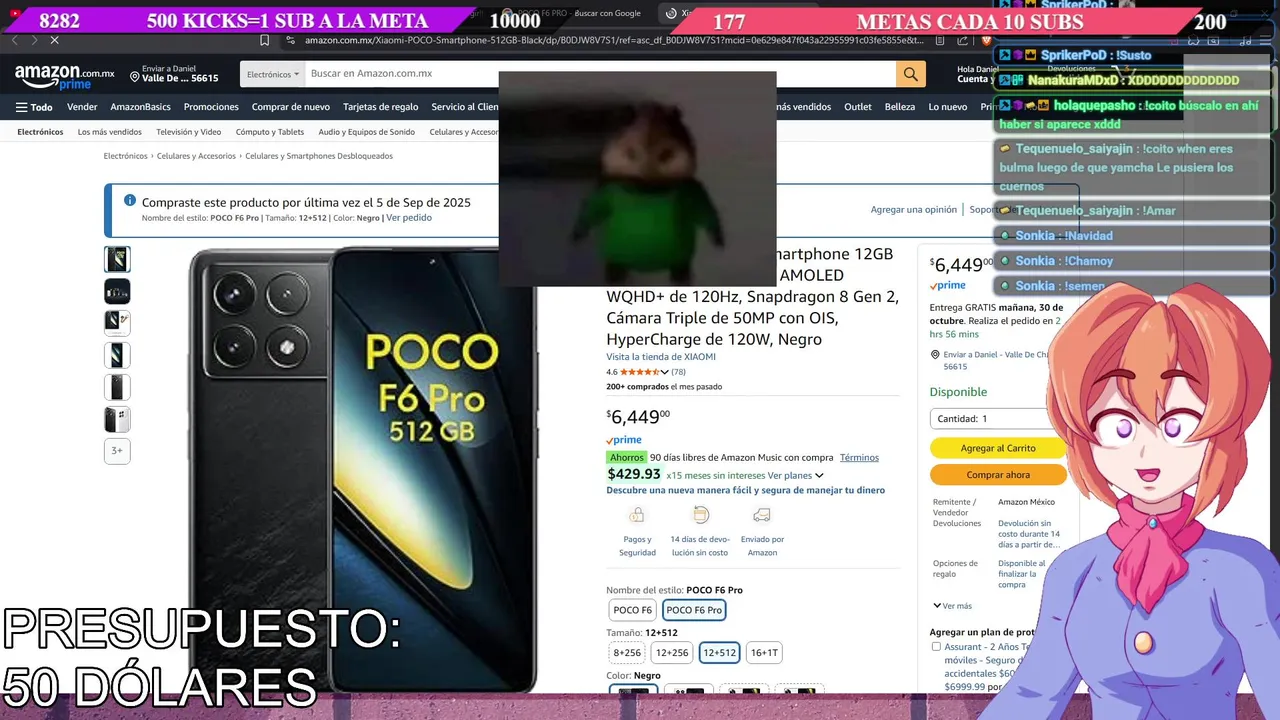Viewport: 1280px width, 720px height.
Task: Open Televisión y Video subcategory
Action: (x=188, y=132)
